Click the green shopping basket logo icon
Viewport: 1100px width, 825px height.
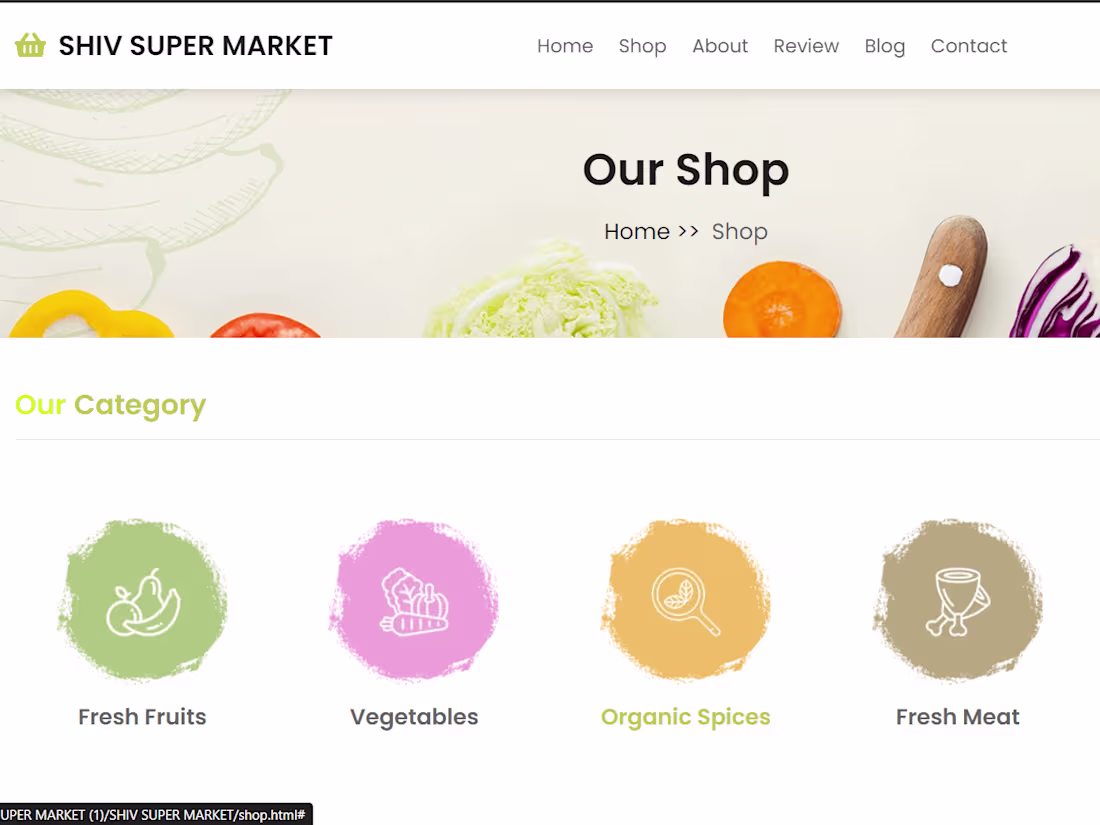[30, 46]
